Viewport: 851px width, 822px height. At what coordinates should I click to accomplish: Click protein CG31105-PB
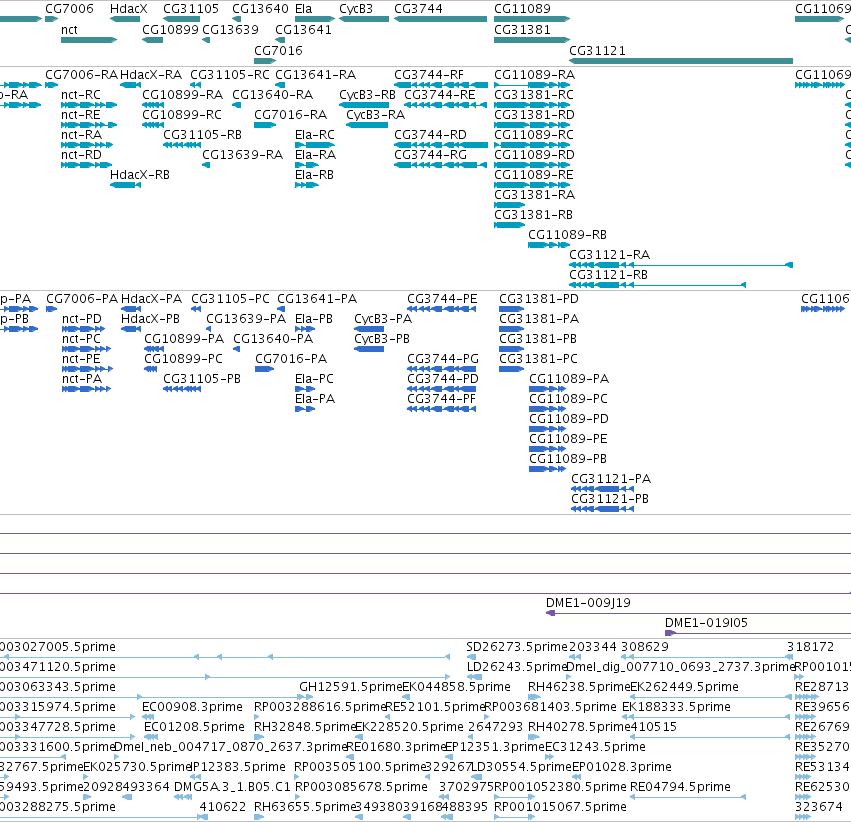182,389
